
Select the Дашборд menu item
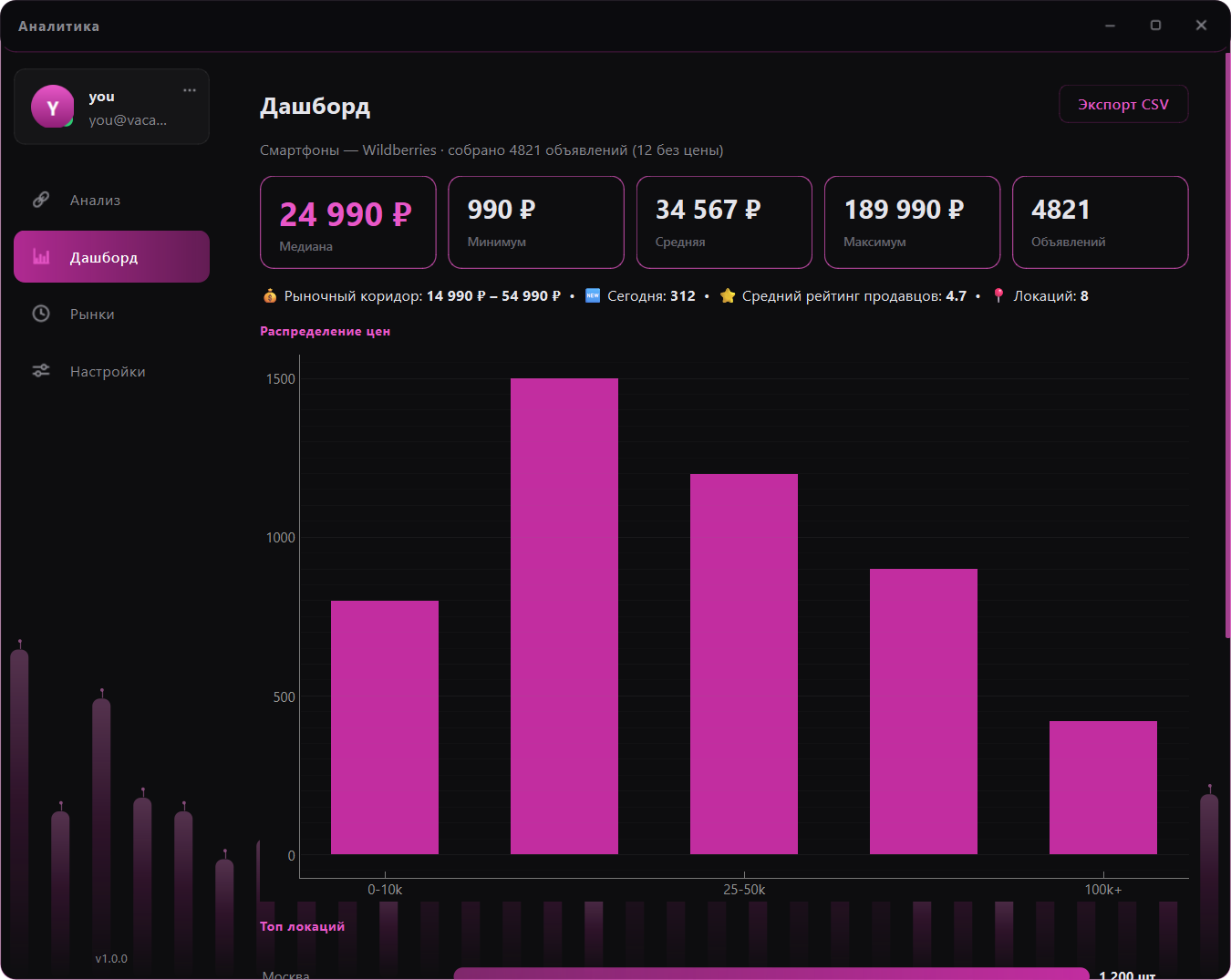tap(111, 257)
